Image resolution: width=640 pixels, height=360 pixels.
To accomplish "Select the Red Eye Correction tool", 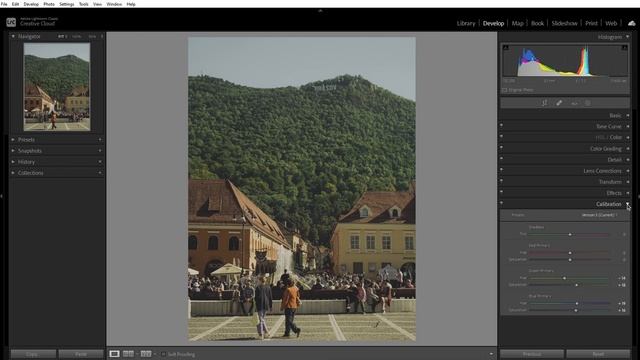I will click(574, 103).
